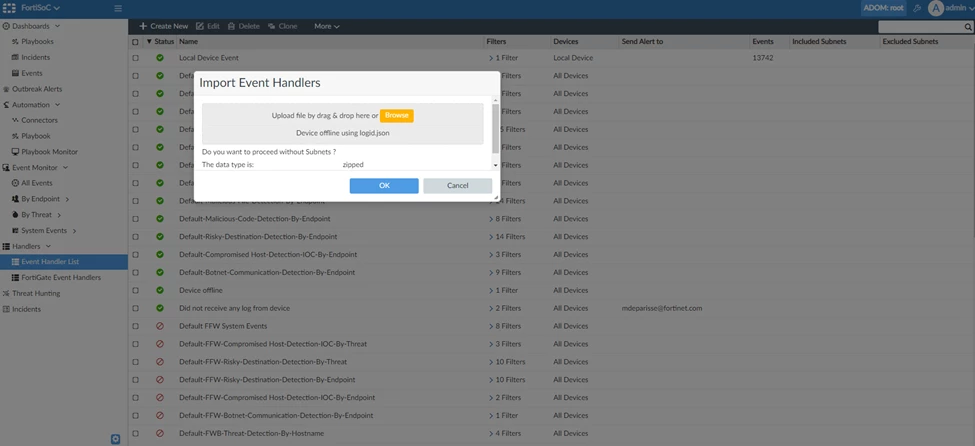Click the All Events icon in sidebar
Viewport: 975px width, 446px height.
[16, 183]
